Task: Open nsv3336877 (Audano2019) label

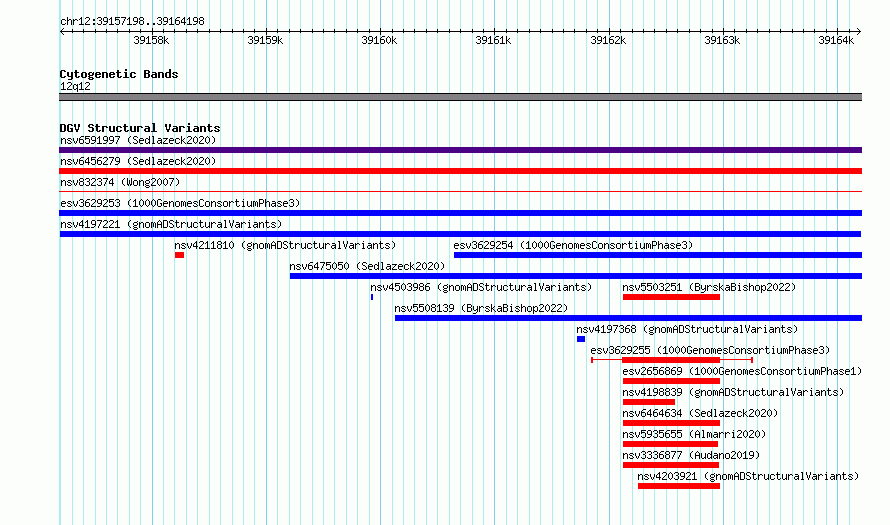Action: (x=691, y=455)
